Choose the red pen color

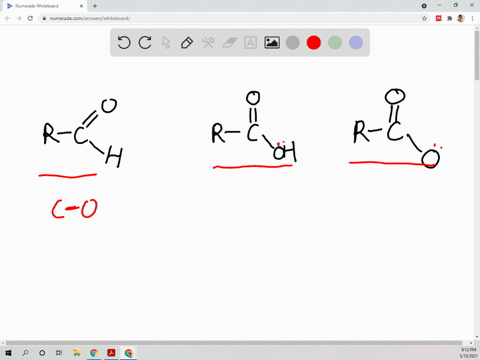coord(314,43)
